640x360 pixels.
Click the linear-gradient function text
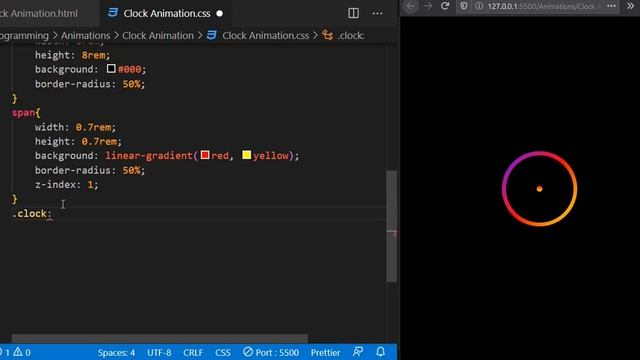pos(149,156)
